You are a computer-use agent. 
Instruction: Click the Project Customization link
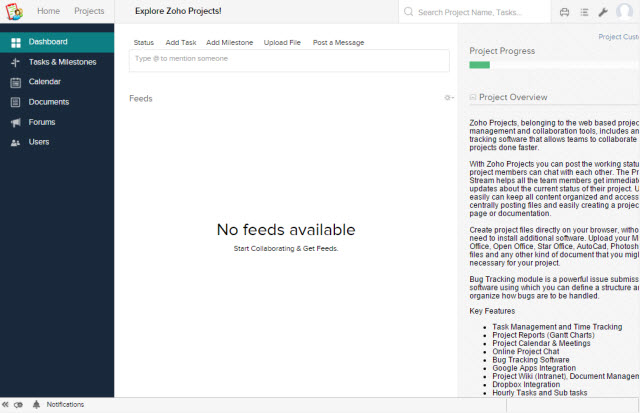click(x=619, y=37)
